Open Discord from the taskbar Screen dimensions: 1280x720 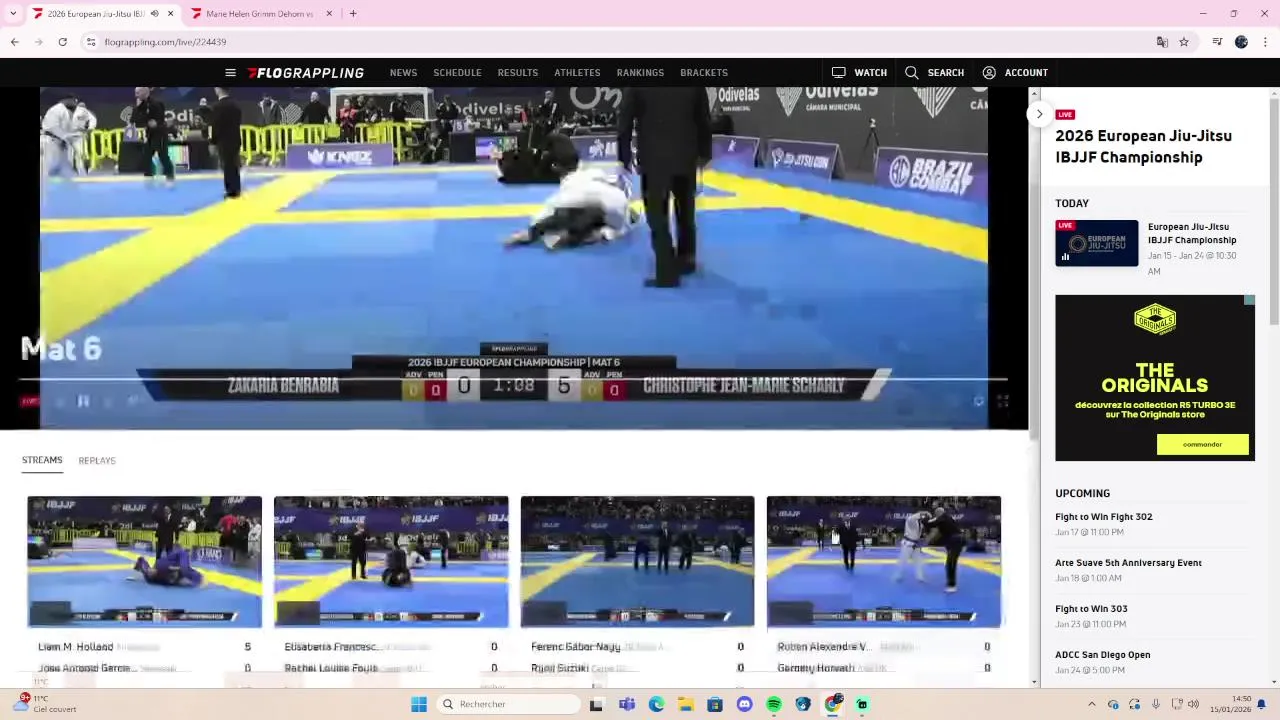point(744,704)
